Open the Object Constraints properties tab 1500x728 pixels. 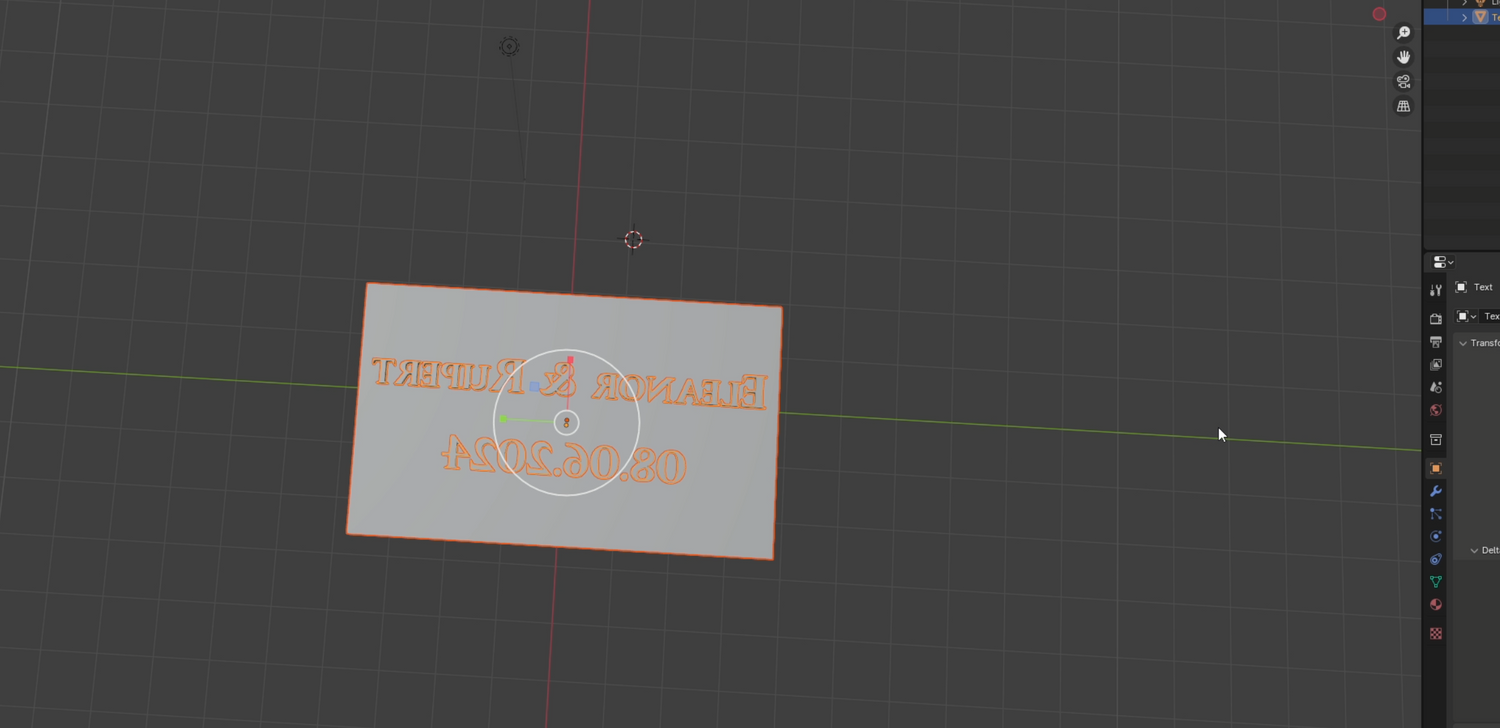1436,559
